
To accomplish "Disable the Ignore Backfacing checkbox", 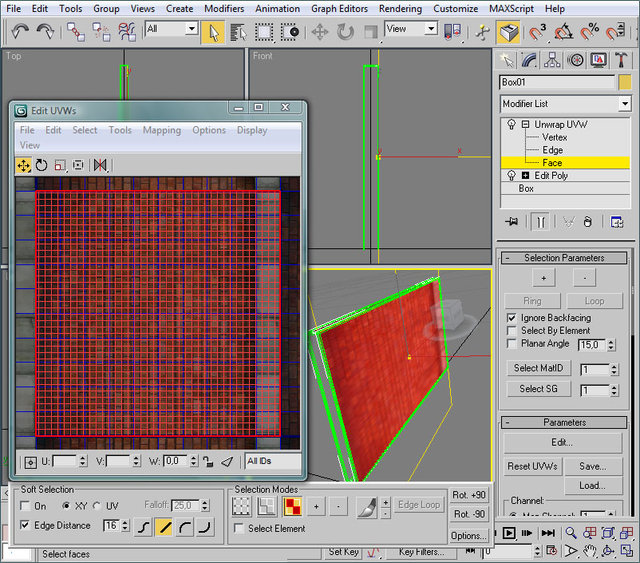I will point(512,317).
